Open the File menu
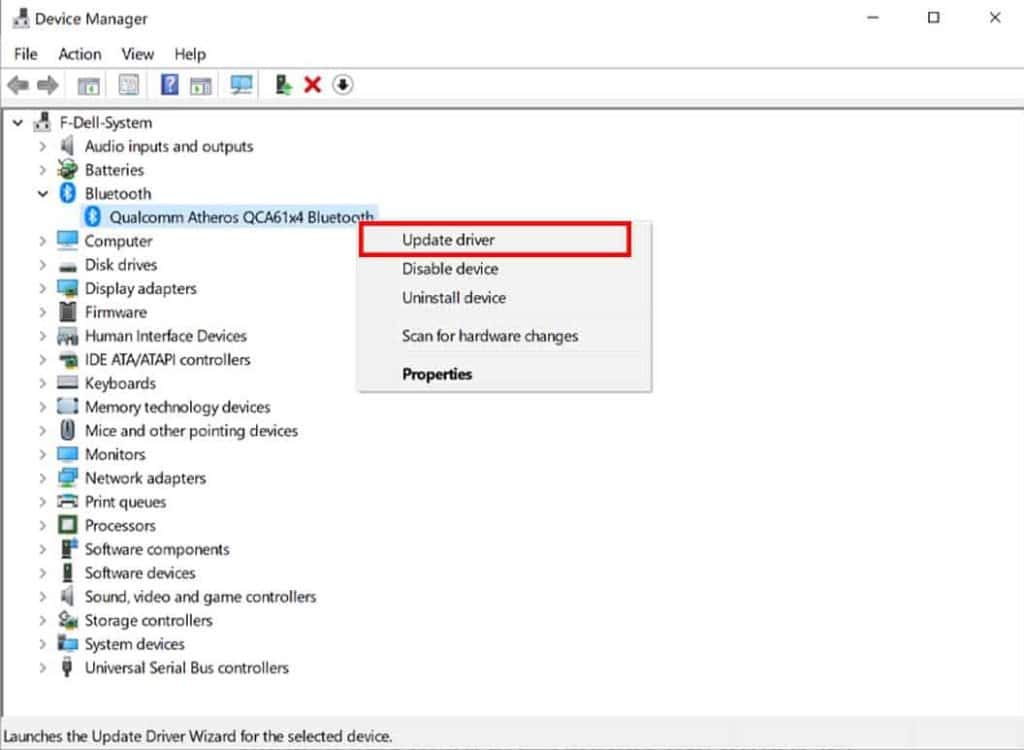Image resolution: width=1024 pixels, height=750 pixels. (26, 54)
